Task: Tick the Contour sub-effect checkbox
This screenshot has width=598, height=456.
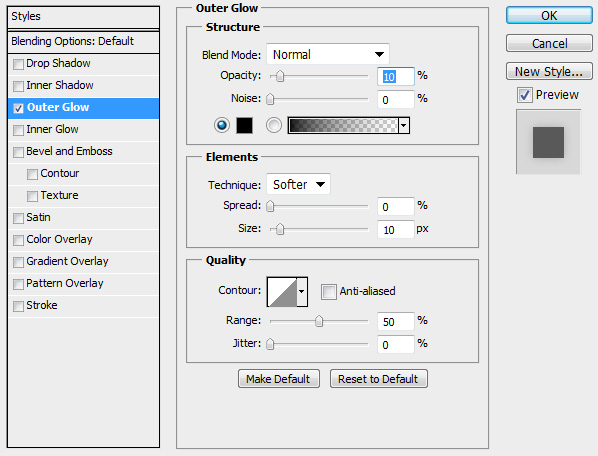Action: (x=32, y=174)
